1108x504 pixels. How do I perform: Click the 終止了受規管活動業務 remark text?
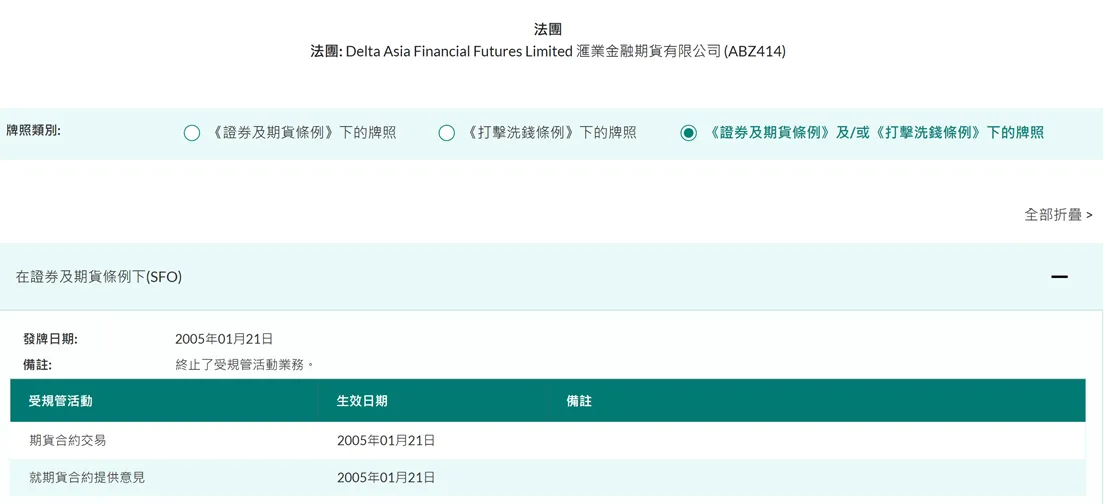pos(244,365)
